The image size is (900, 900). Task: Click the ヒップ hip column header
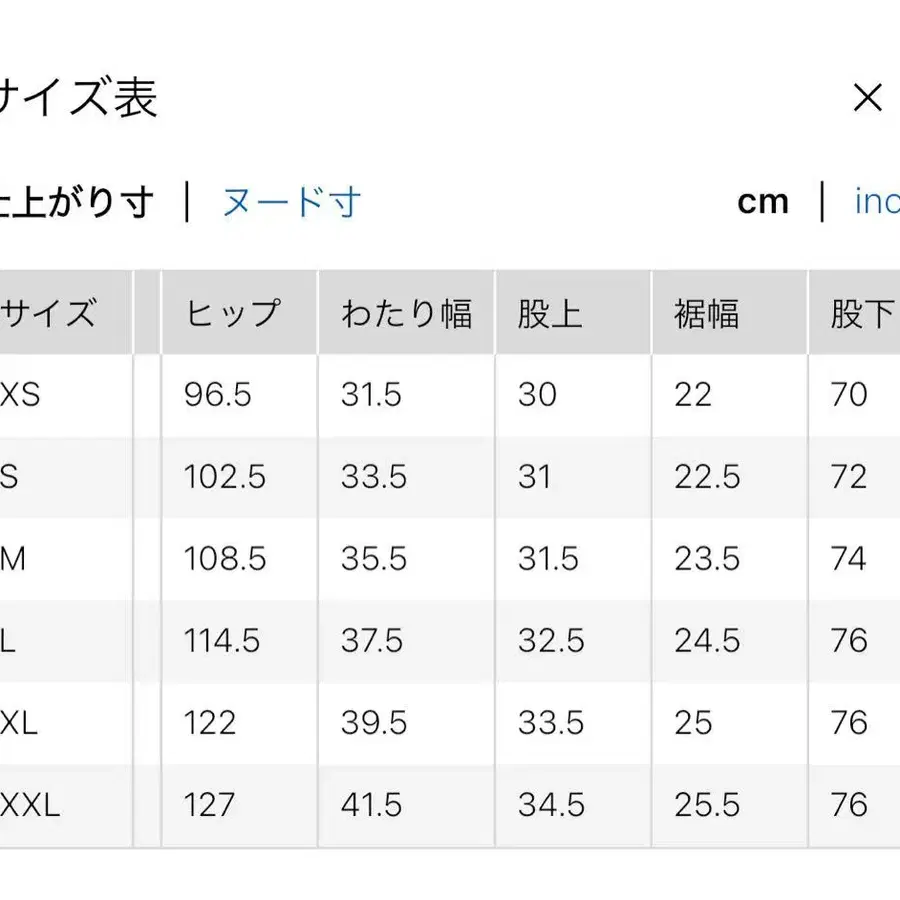231,312
